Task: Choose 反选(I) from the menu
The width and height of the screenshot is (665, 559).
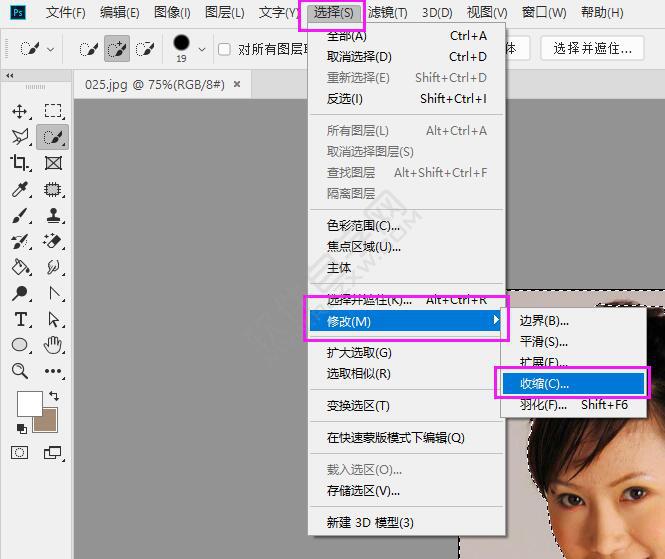Action: coord(406,98)
